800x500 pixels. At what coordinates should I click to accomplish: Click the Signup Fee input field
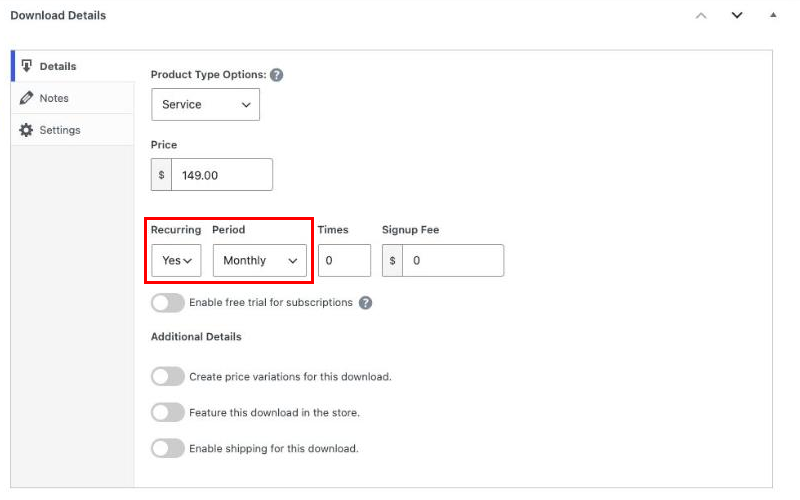[x=453, y=261]
